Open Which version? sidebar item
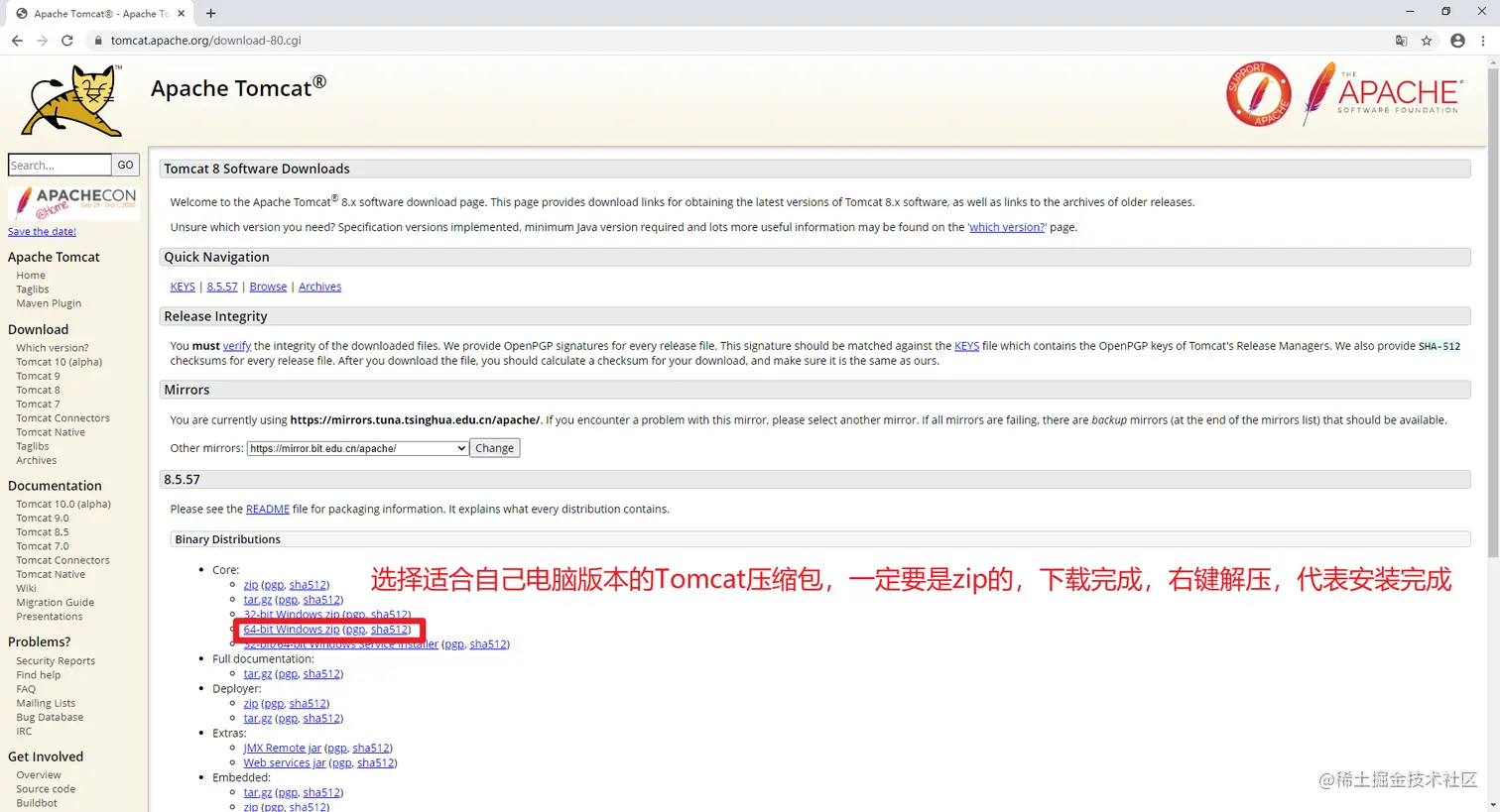1500x812 pixels. (x=53, y=348)
